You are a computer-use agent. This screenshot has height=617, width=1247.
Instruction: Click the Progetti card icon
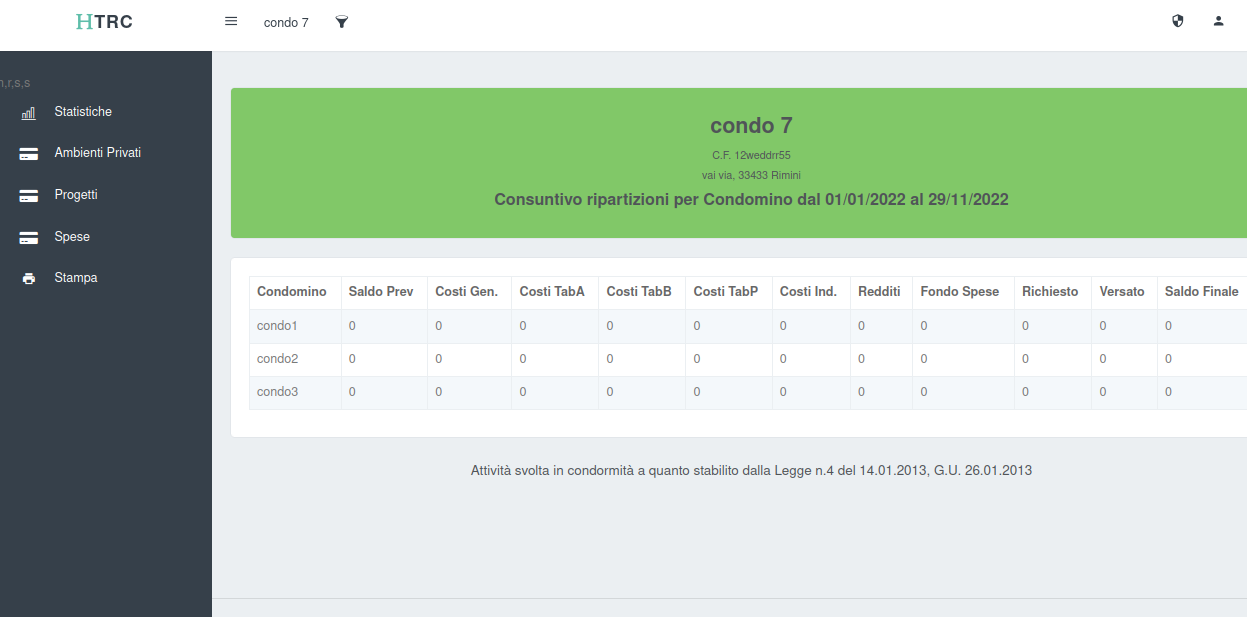29,196
